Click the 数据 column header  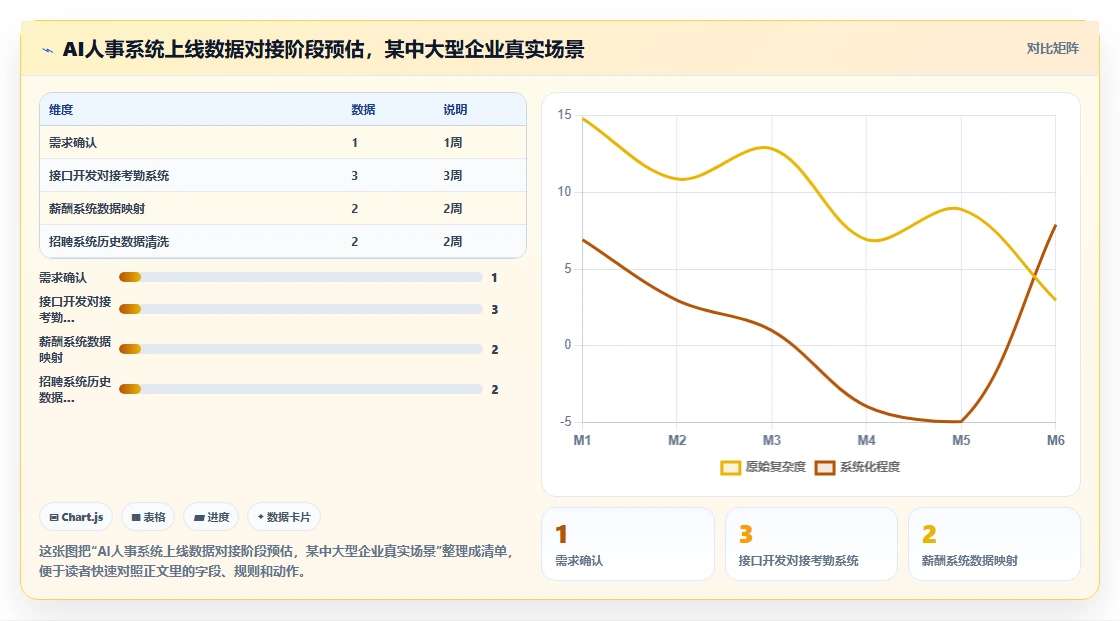[x=363, y=109]
